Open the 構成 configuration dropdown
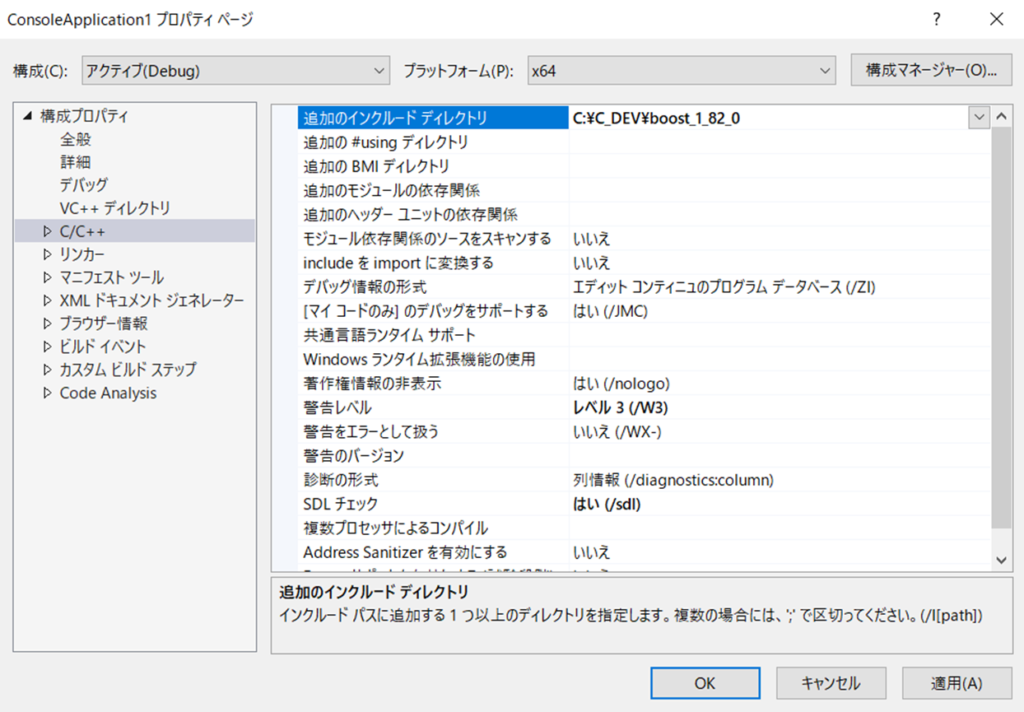 235,71
